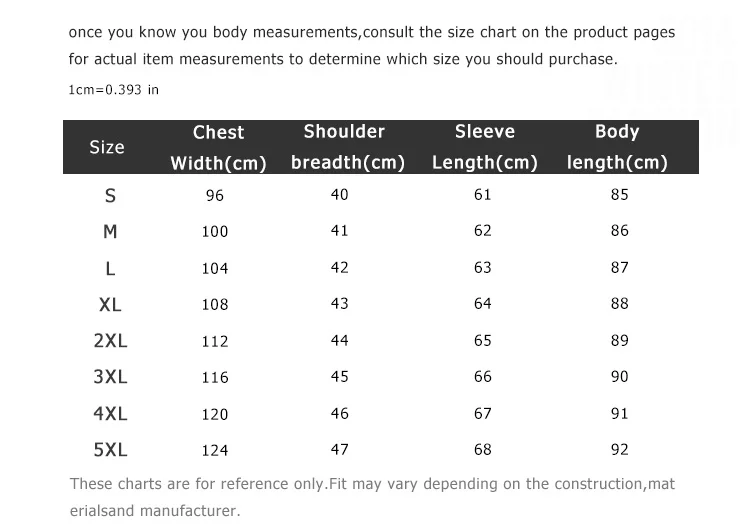Click the reference only disclaimer text
The image size is (750, 532).
pyautogui.click(x=372, y=497)
